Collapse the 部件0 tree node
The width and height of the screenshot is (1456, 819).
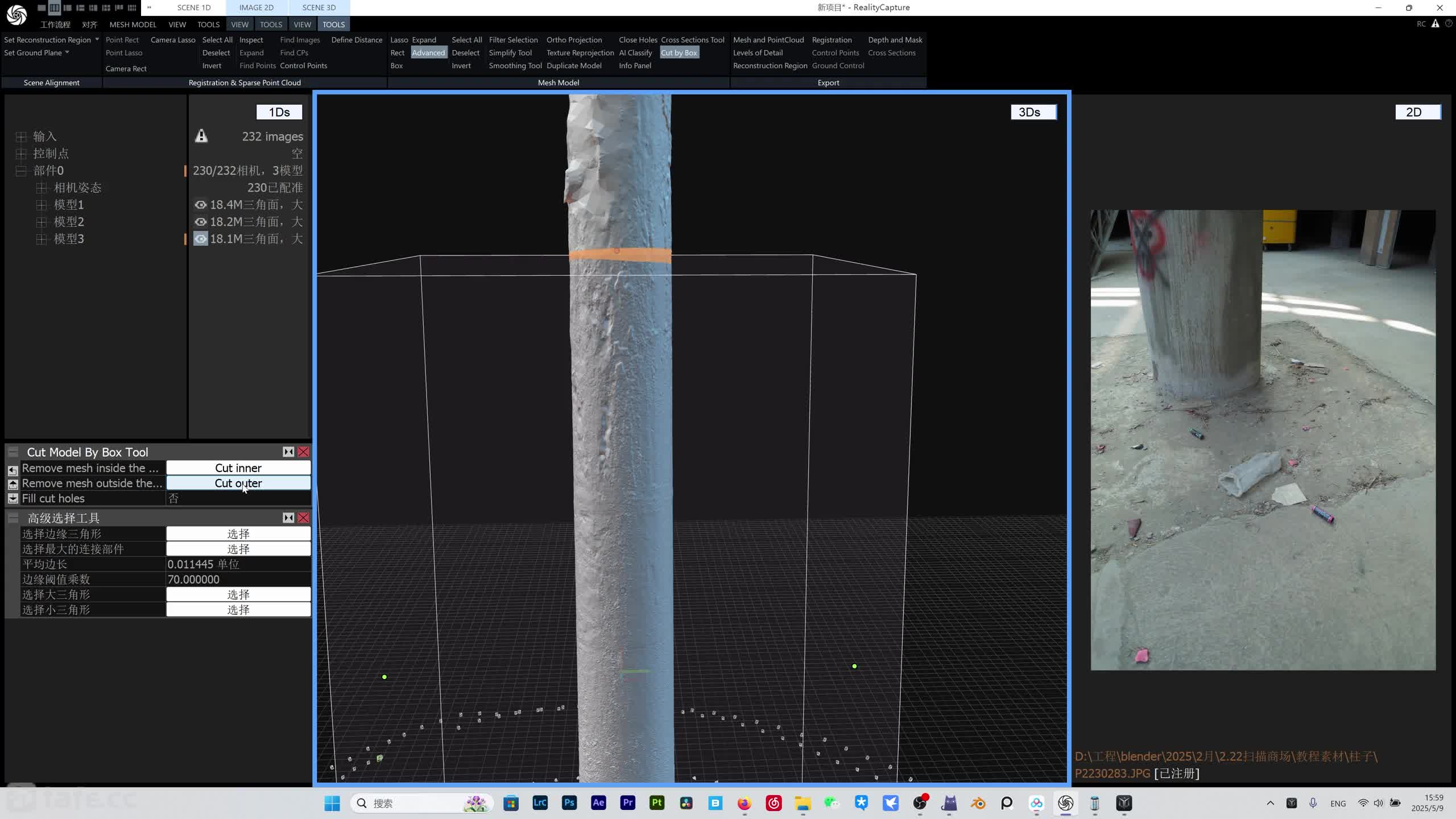click(21, 171)
